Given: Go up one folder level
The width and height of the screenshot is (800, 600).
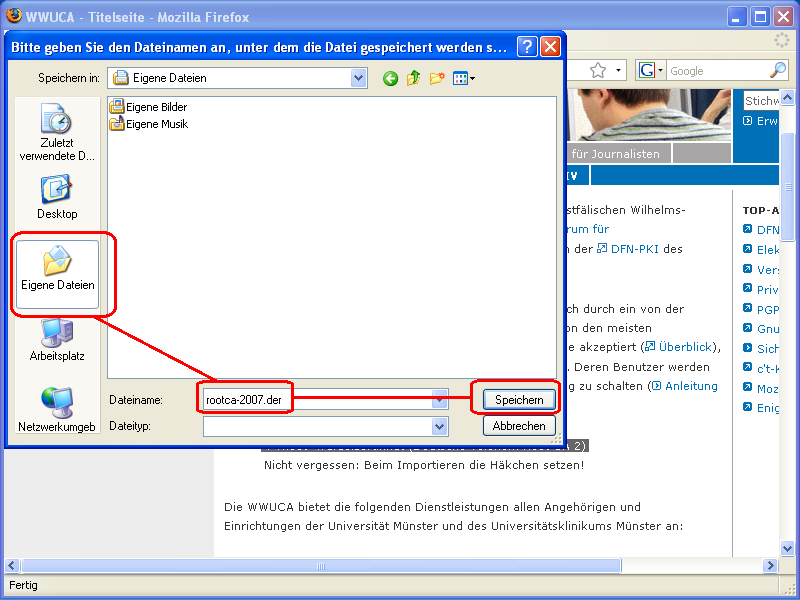Looking at the screenshot, I should click(x=414, y=77).
